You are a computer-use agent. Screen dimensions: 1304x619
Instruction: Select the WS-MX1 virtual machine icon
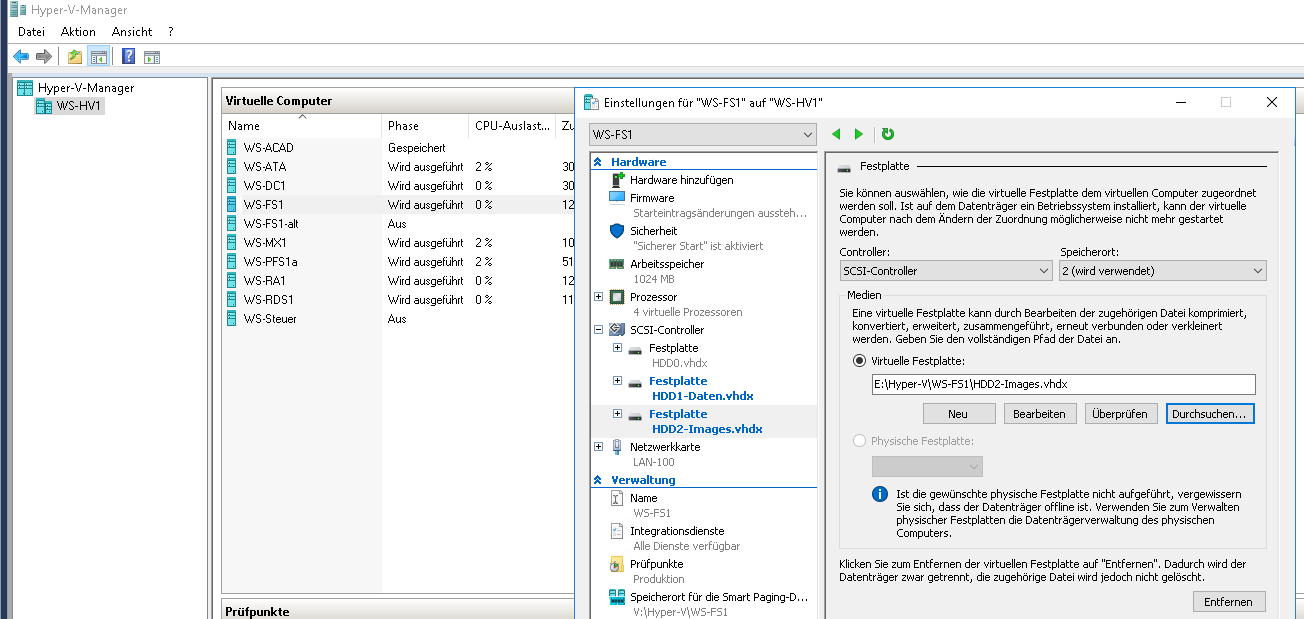click(x=233, y=243)
